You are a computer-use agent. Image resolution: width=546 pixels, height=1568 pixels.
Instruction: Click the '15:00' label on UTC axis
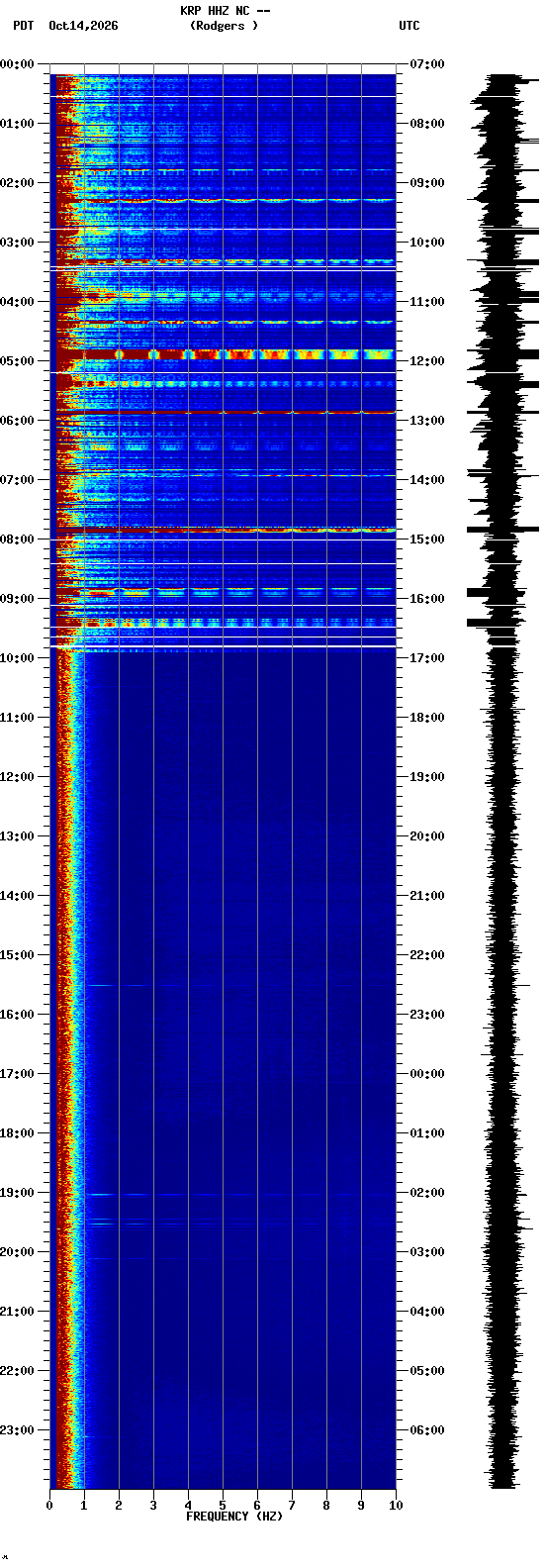pos(427,539)
